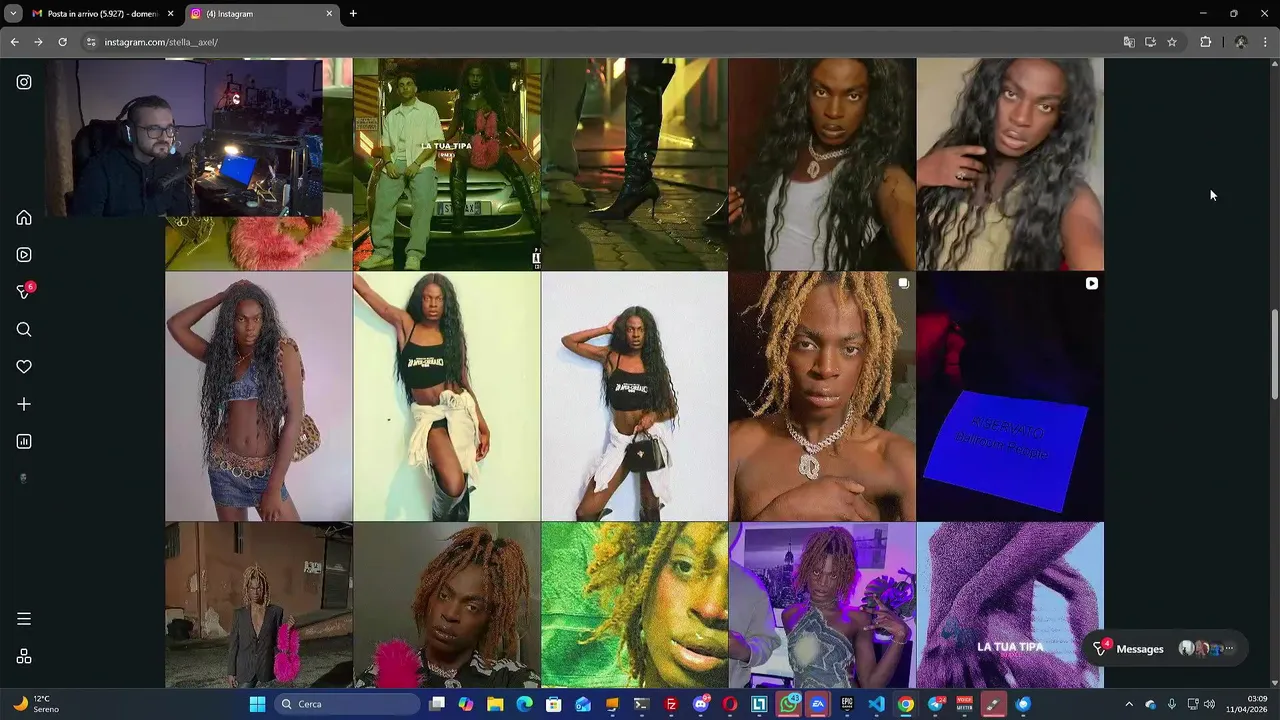Open the black high-heel boots post
Screen dimensions: 1280x720
635,164
